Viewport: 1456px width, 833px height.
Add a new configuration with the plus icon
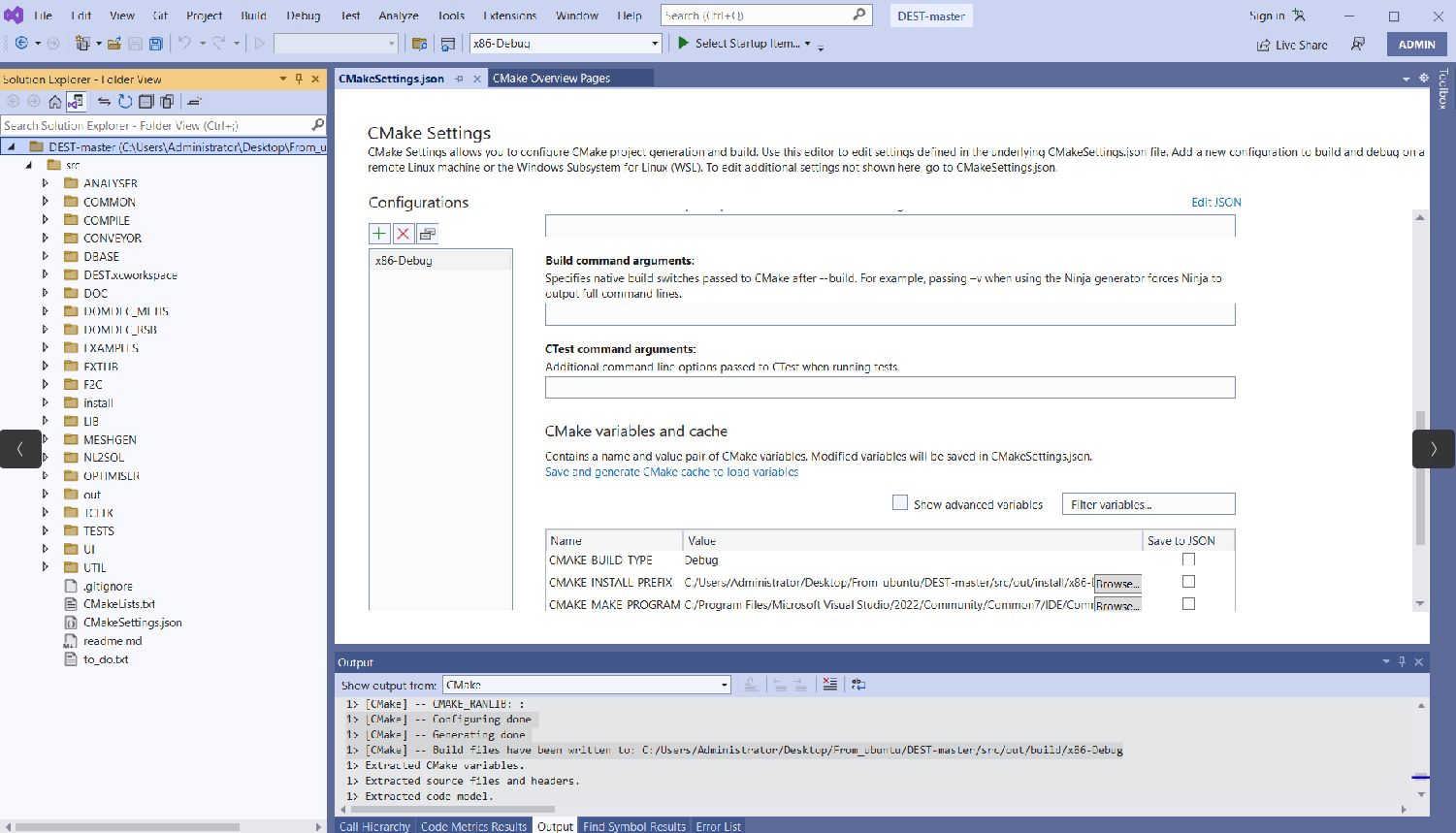[379, 234]
